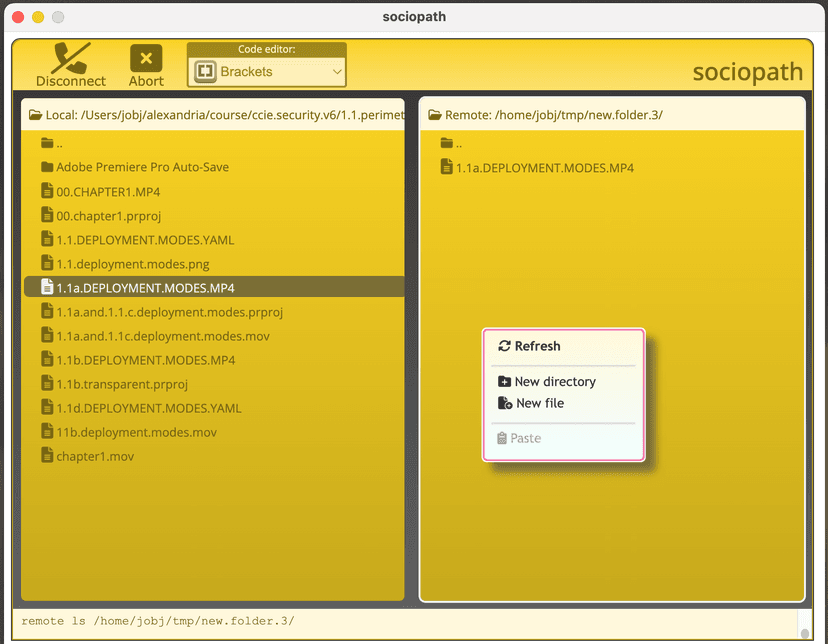Click the file icon of 1.1b.transparent.prproj

point(47,383)
